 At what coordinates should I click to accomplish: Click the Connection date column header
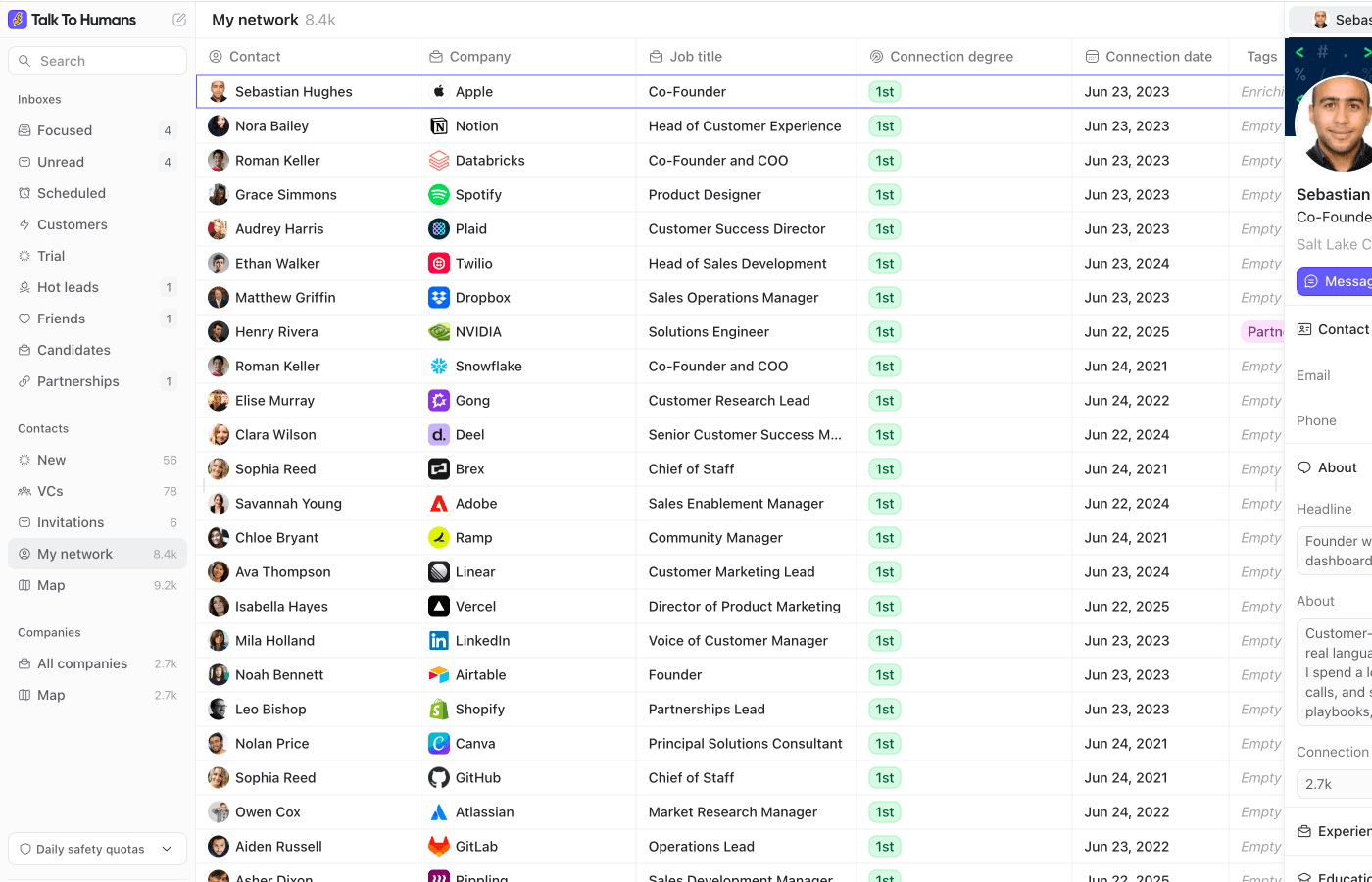coord(1151,57)
